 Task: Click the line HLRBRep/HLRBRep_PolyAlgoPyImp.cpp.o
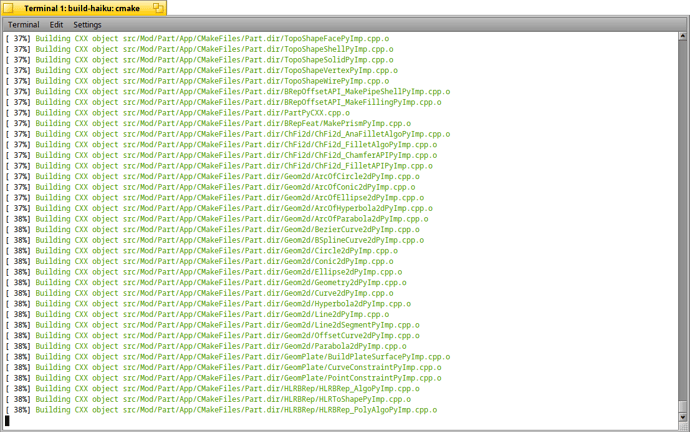coord(221,410)
